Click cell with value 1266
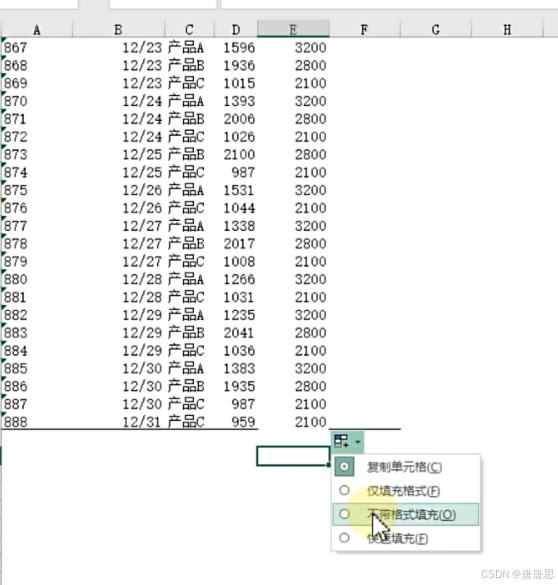 click(x=236, y=279)
